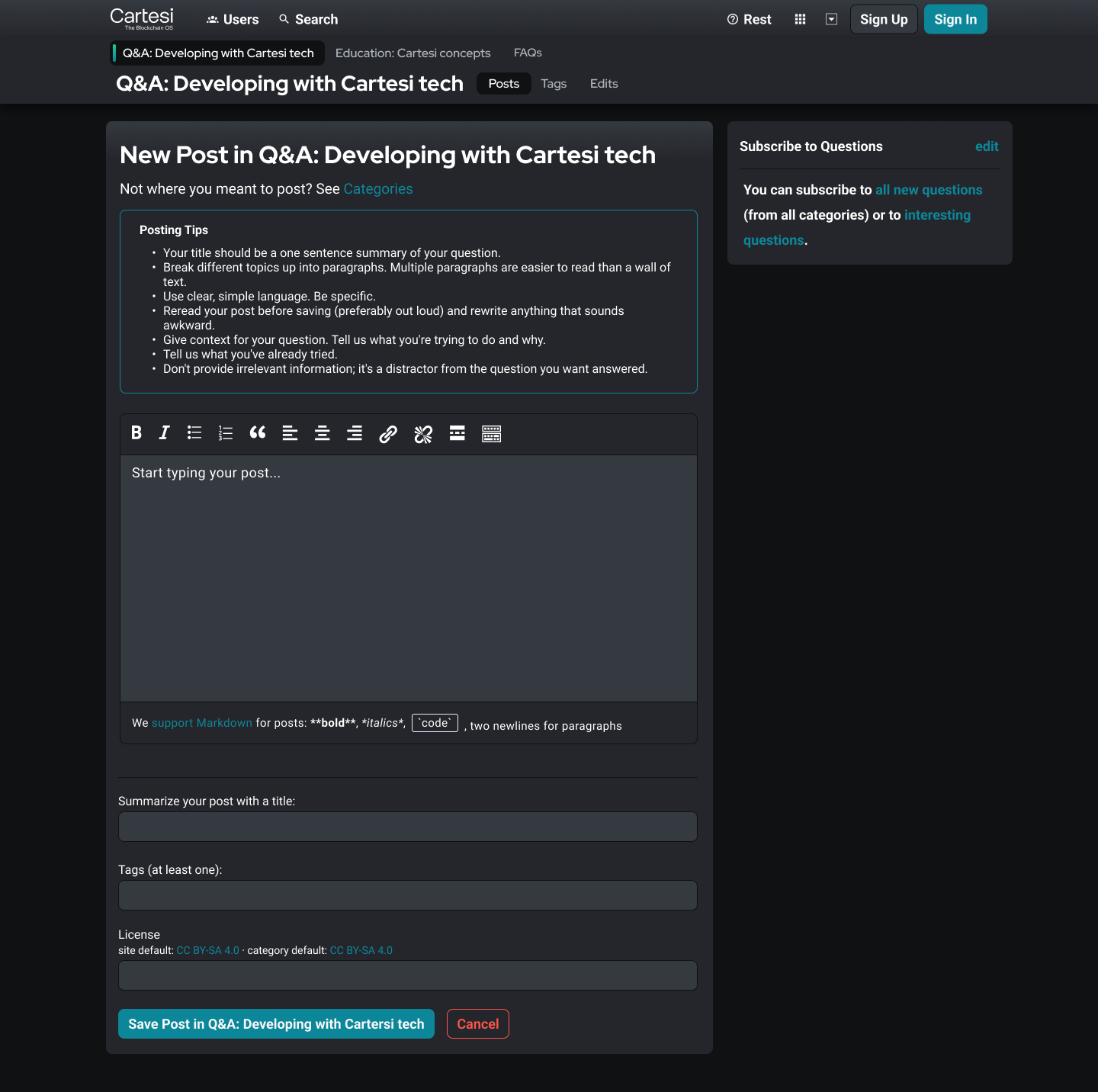Align text to the left
This screenshot has height=1092, width=1098.
tap(290, 433)
